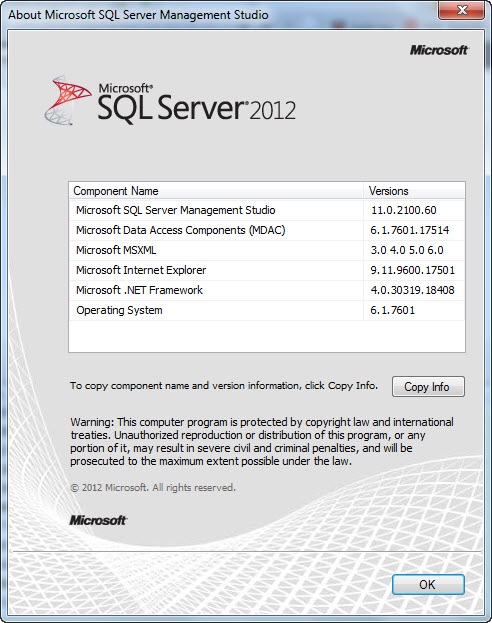This screenshot has height=623, width=492.
Task: Click the copyright 2012 Microsoft text
Action: [x=153, y=488]
